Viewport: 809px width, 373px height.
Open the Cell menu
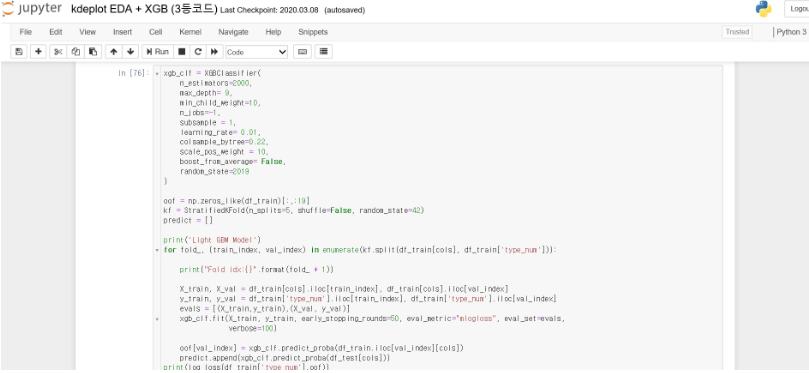tap(155, 32)
